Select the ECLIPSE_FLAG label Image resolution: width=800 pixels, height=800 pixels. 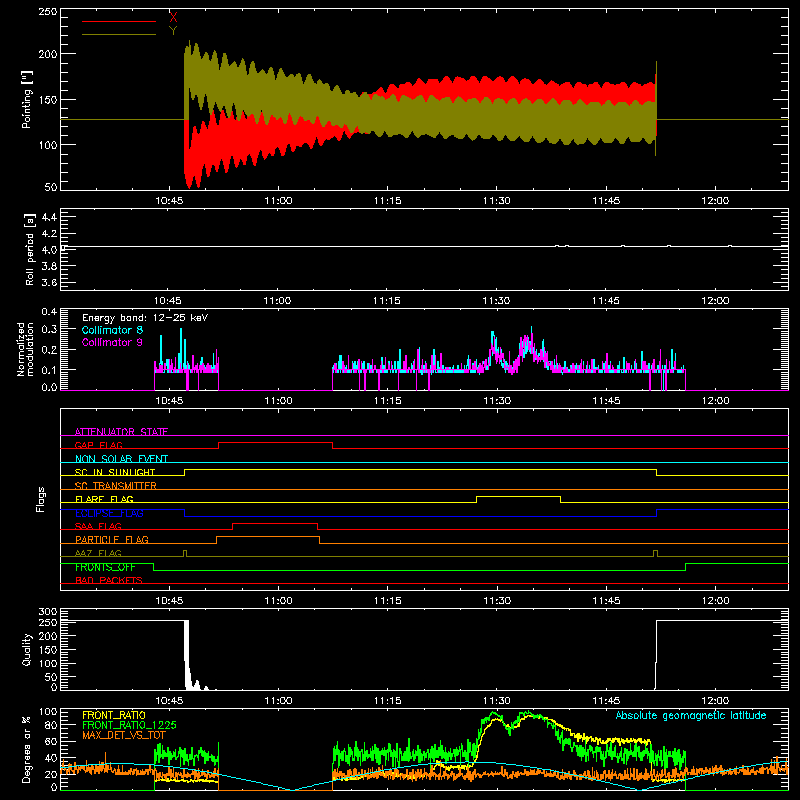click(x=109, y=513)
